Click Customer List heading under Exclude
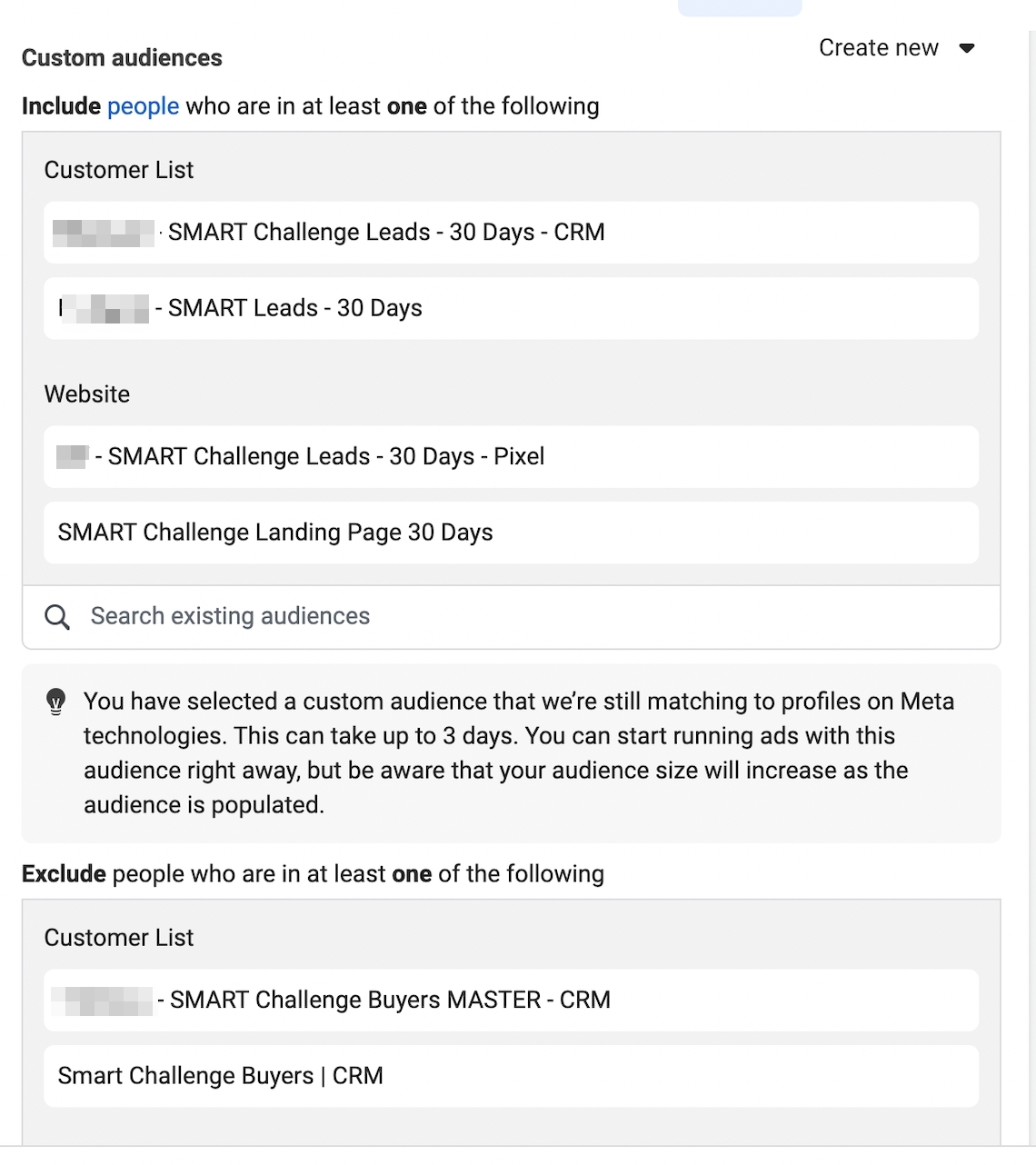Viewport: 1036px width, 1165px height. point(119,939)
